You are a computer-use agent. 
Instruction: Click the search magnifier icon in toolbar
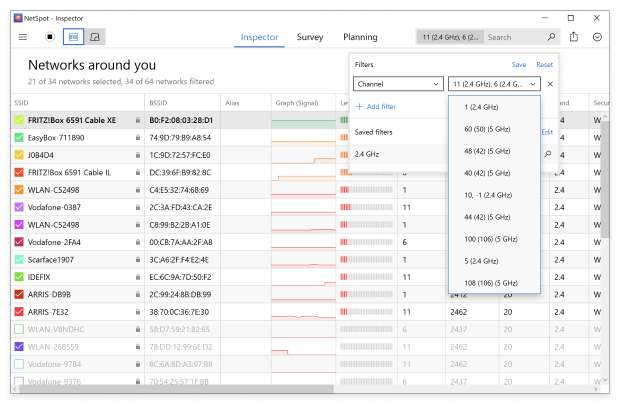[x=551, y=37]
